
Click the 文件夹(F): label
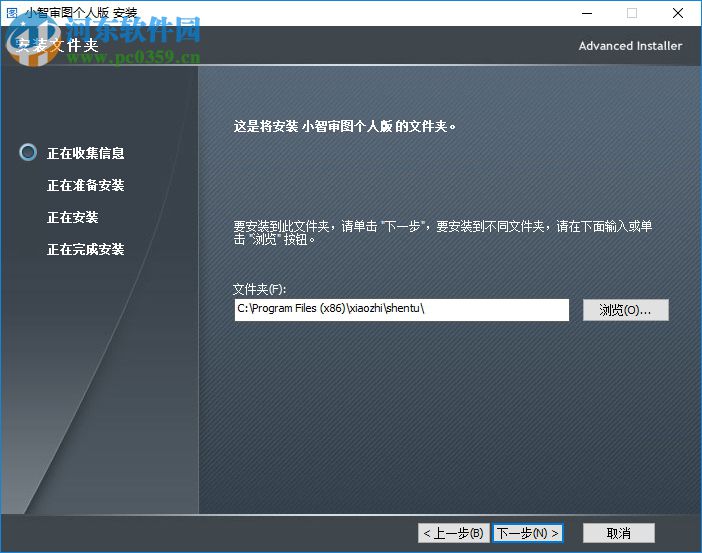(260, 289)
